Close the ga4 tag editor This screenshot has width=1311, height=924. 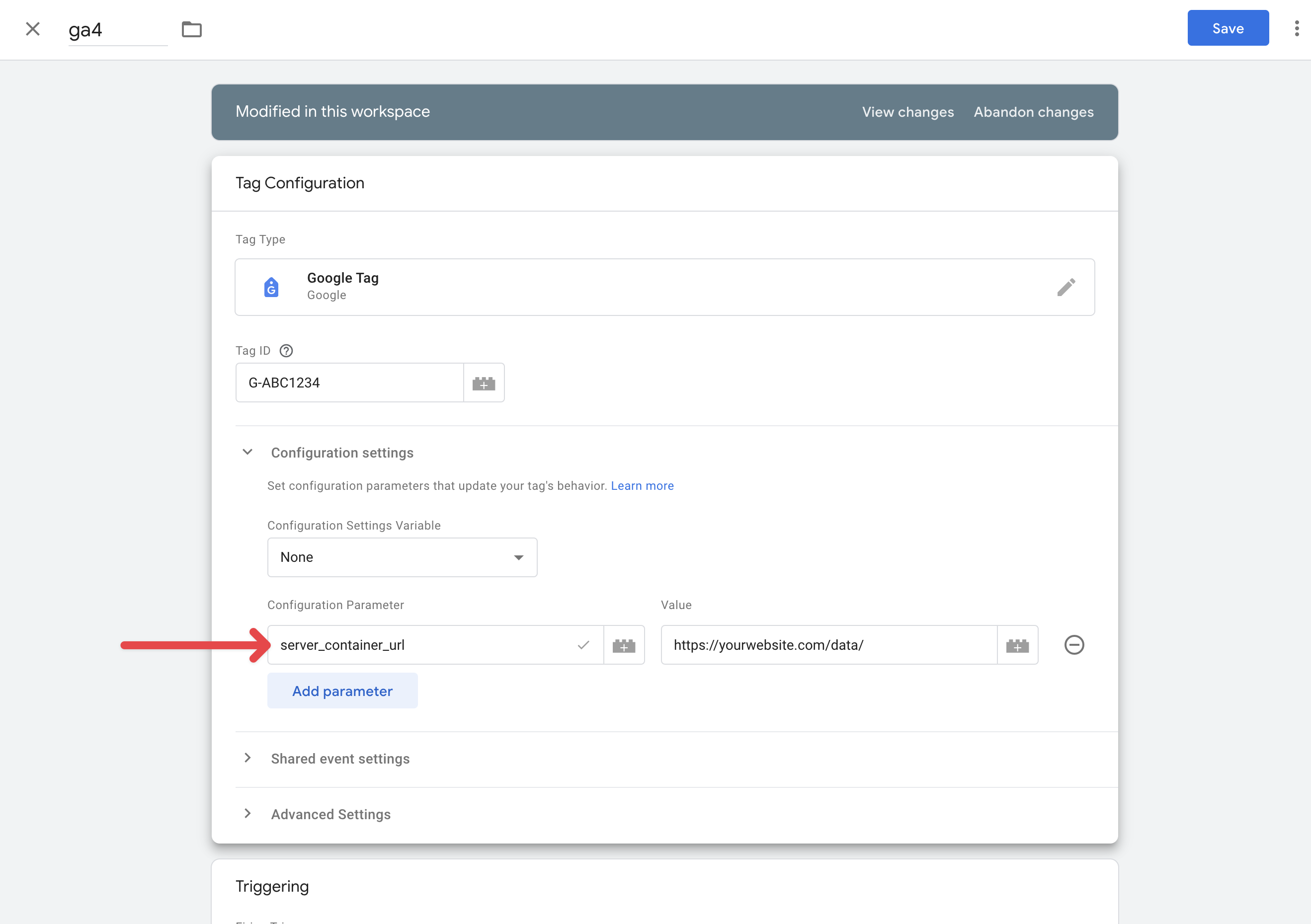point(32,28)
